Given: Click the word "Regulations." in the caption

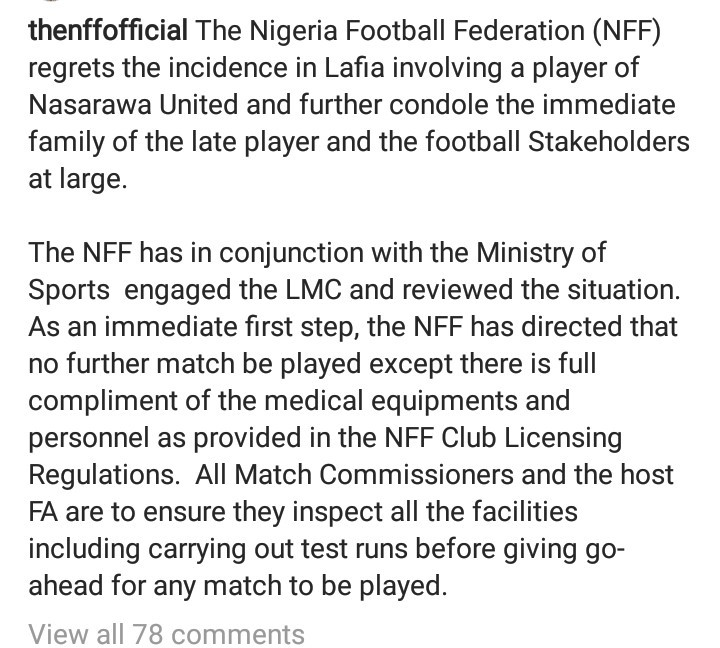Looking at the screenshot, I should [104, 475].
